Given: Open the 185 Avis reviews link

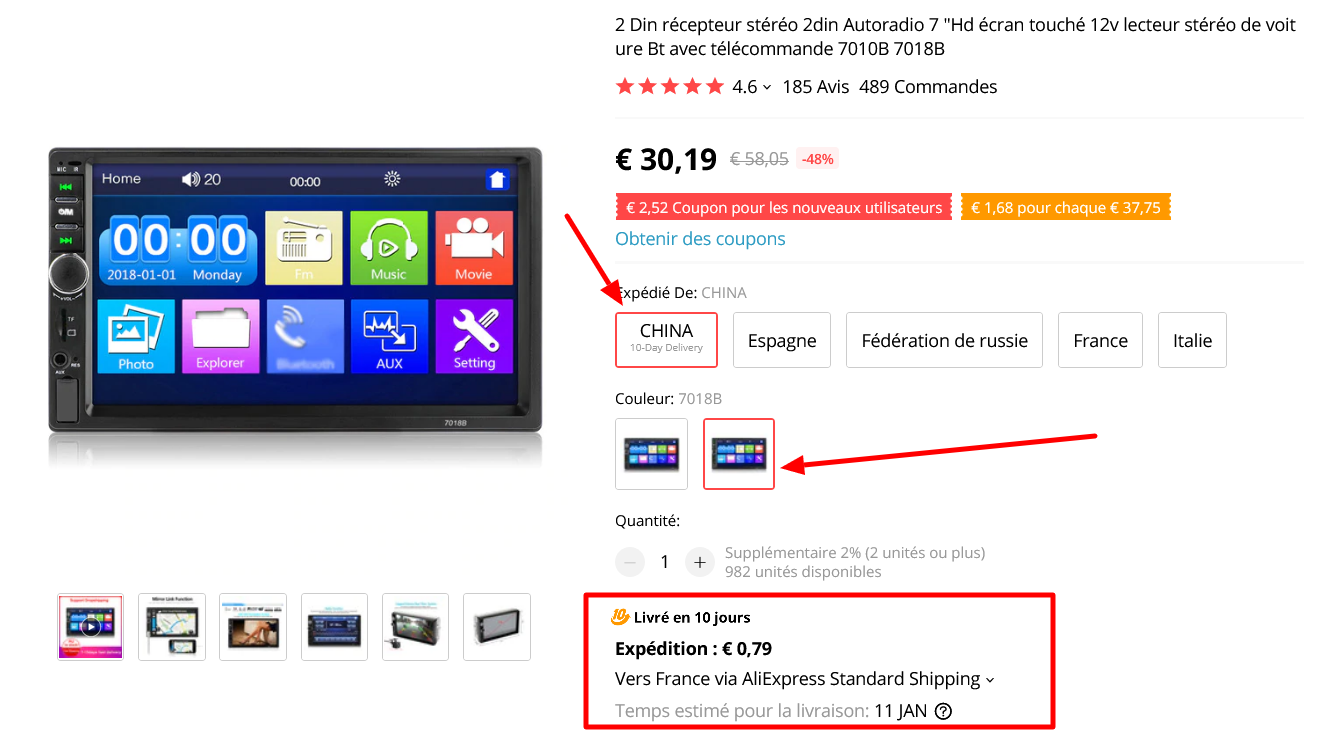Looking at the screenshot, I should [815, 87].
